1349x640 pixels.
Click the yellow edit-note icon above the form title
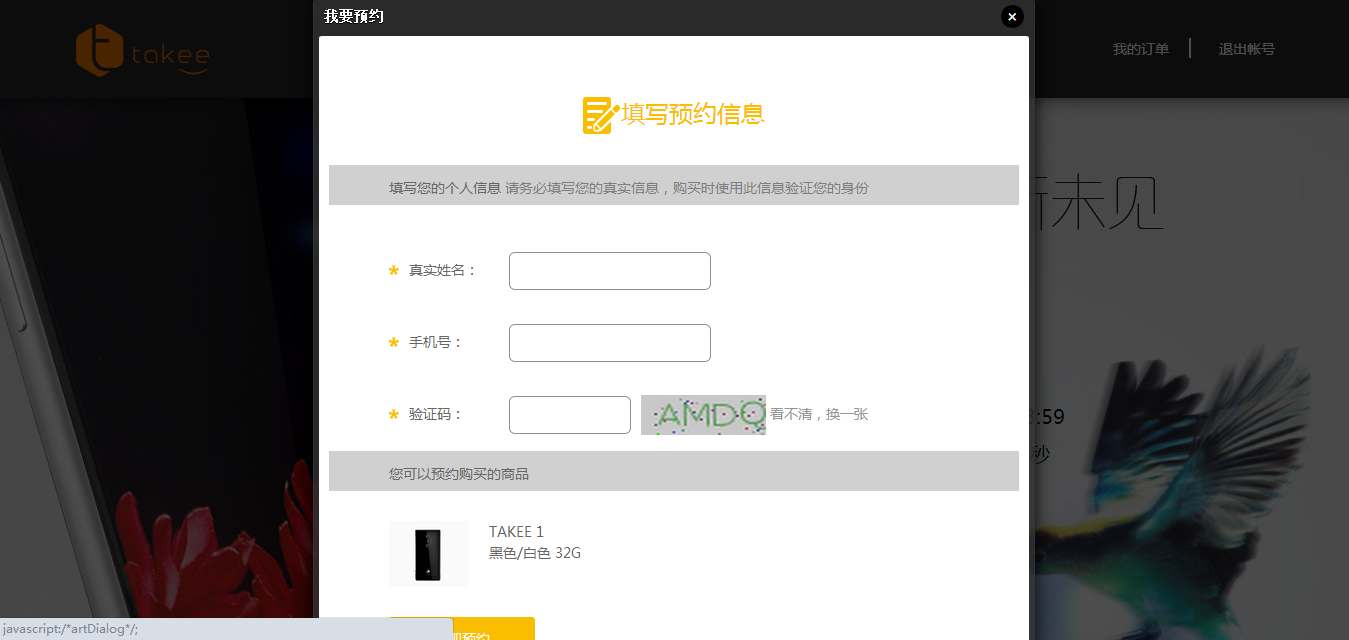(597, 114)
